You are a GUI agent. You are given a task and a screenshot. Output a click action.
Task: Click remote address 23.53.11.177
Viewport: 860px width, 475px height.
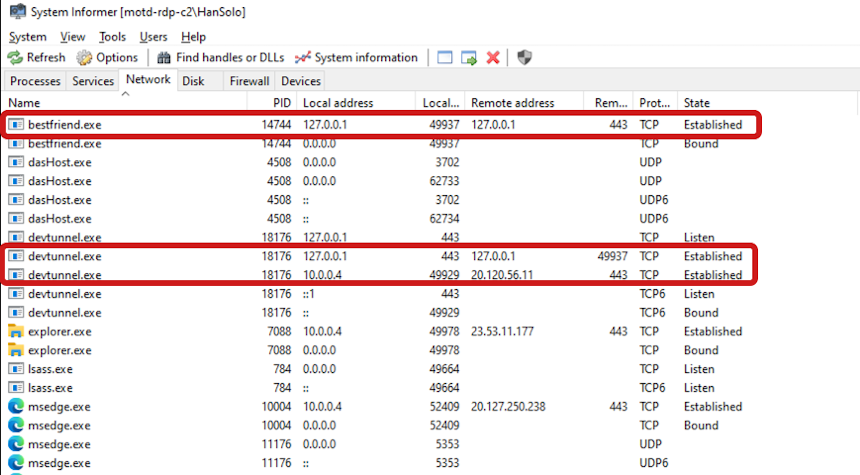coord(502,331)
